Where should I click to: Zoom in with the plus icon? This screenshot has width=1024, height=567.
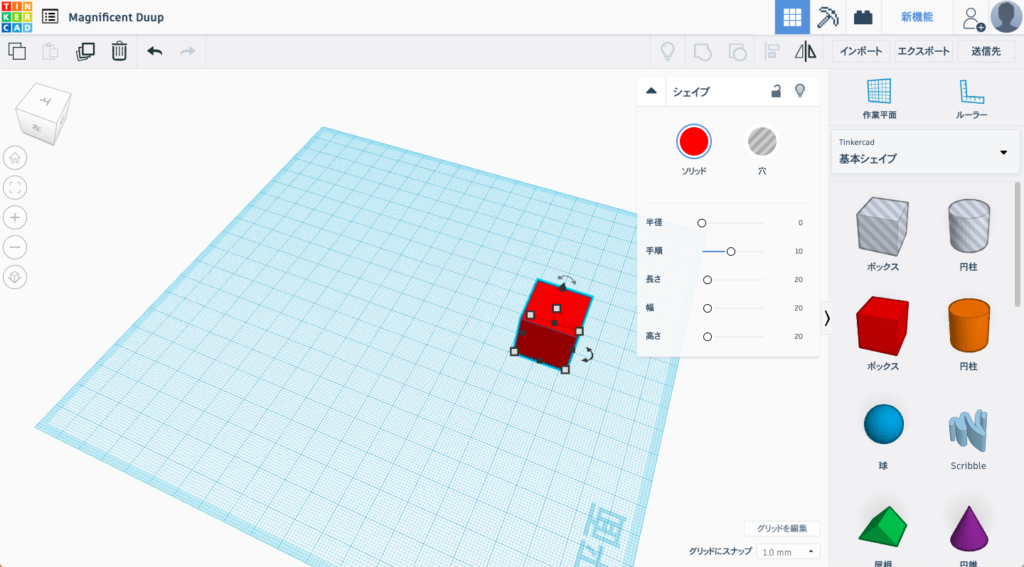click(x=15, y=217)
